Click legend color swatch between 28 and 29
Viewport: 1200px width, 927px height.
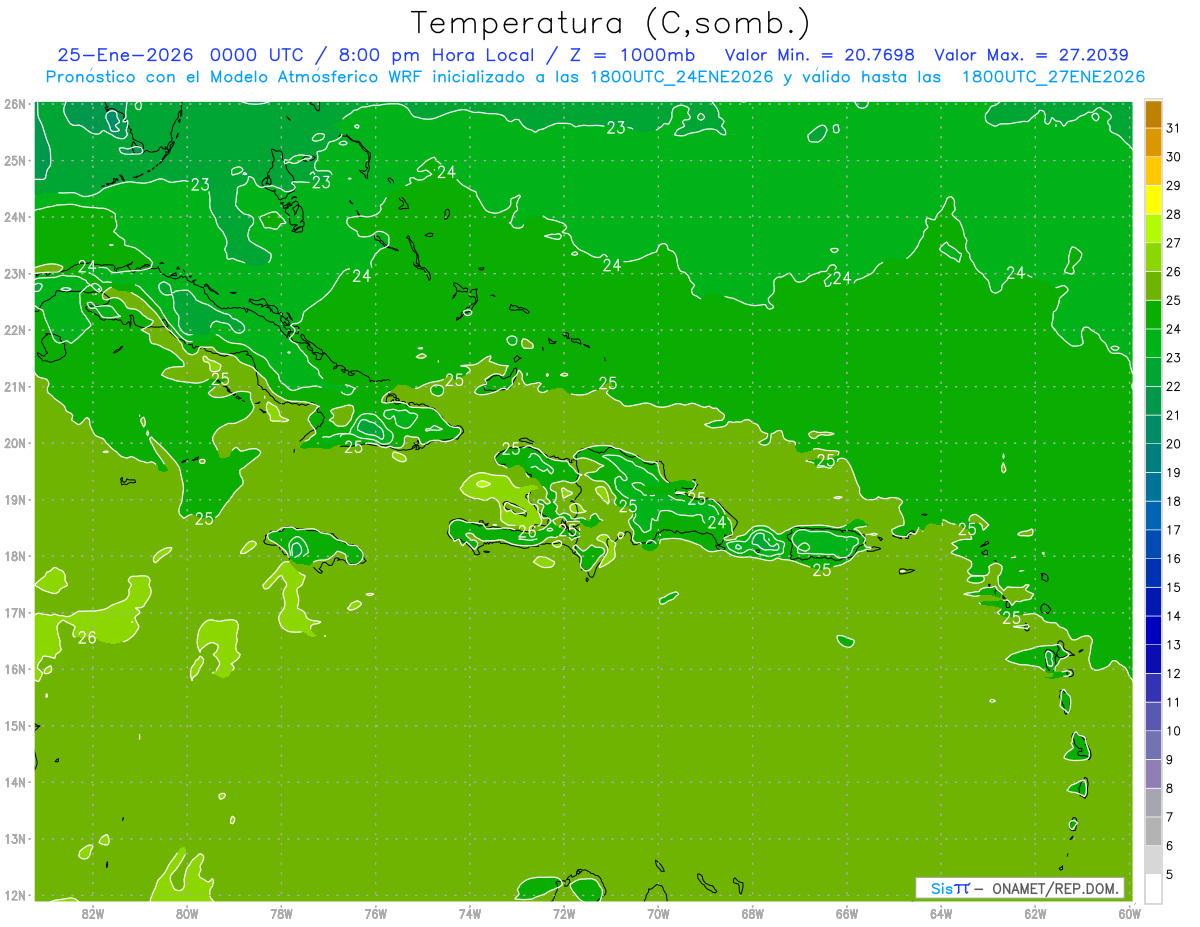1153,200
